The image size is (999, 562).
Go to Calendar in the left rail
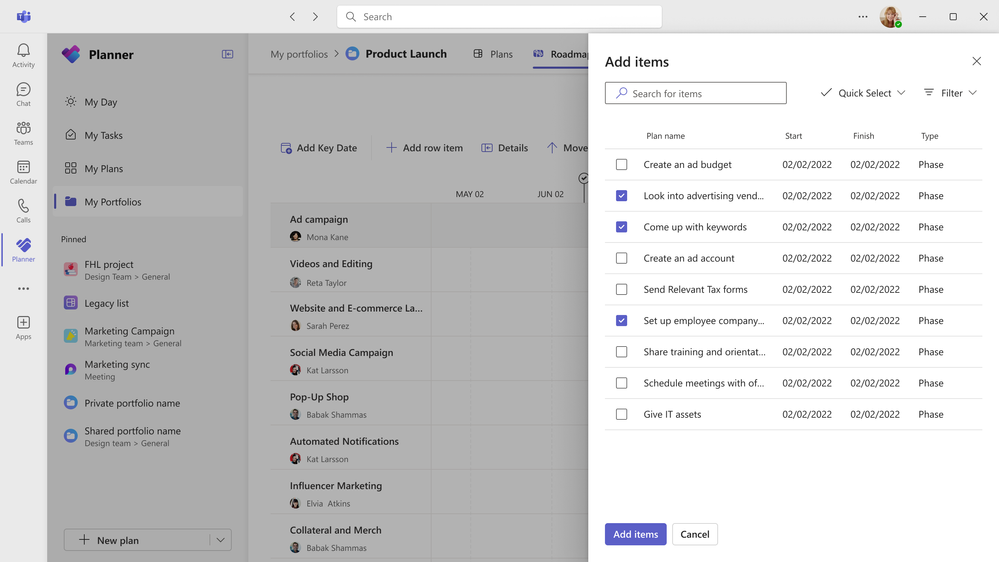[x=23, y=172]
